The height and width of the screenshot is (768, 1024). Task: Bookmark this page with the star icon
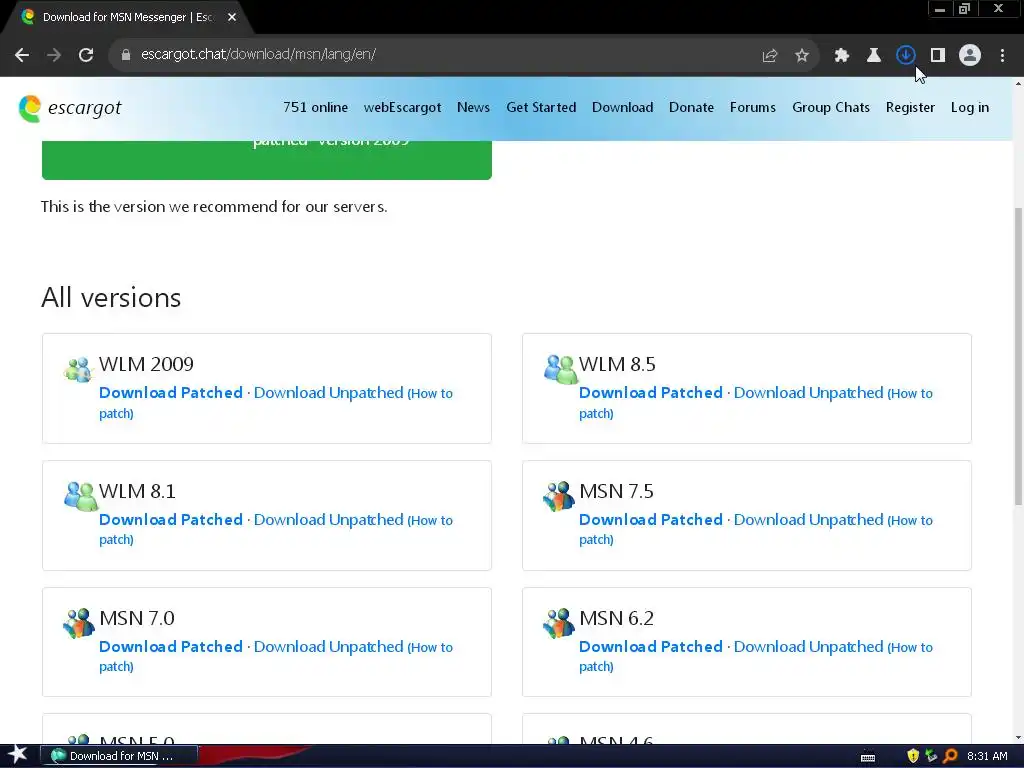pyautogui.click(x=802, y=56)
